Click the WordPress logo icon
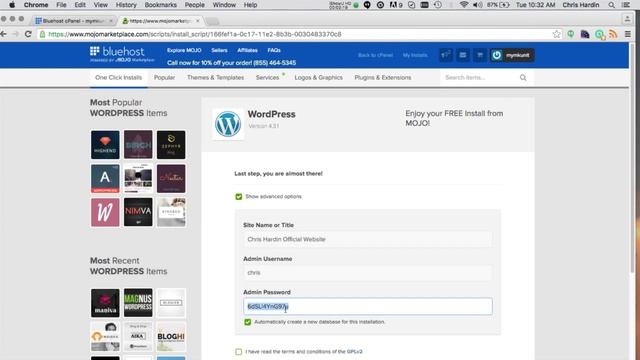The image size is (640, 360). click(x=228, y=124)
